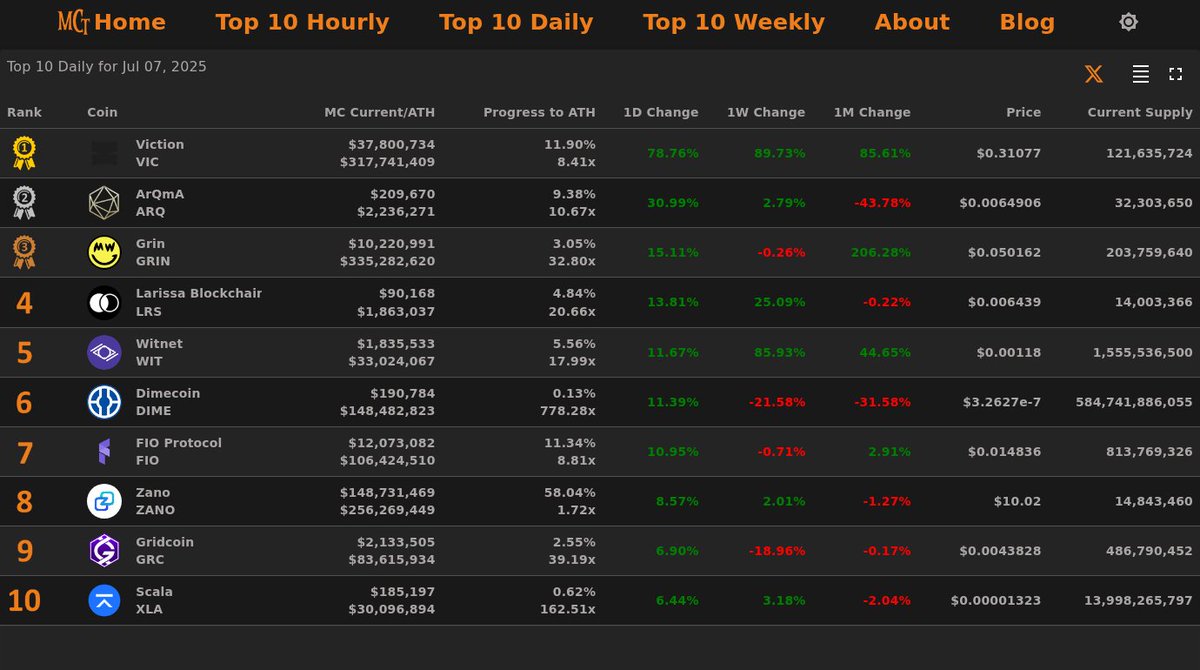
Task: Enter fullscreen mode icon
Action: pyautogui.click(x=1175, y=73)
